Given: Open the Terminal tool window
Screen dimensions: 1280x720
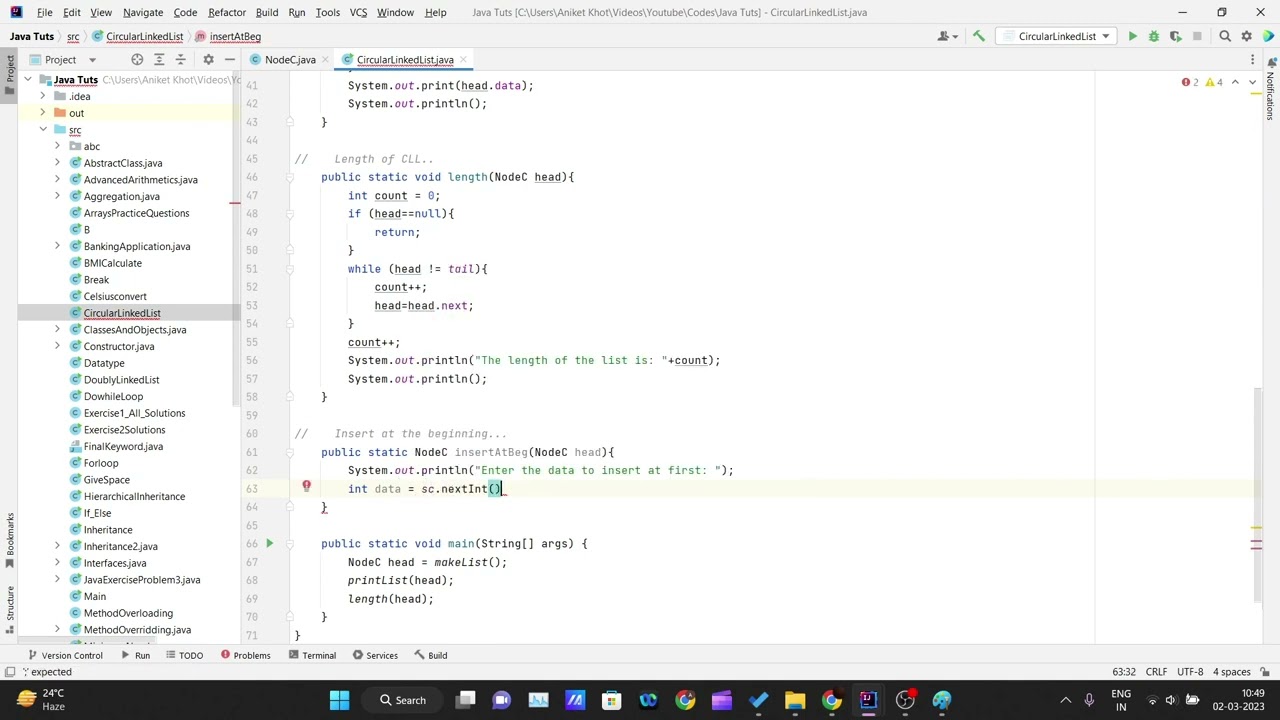Looking at the screenshot, I should (x=312, y=655).
